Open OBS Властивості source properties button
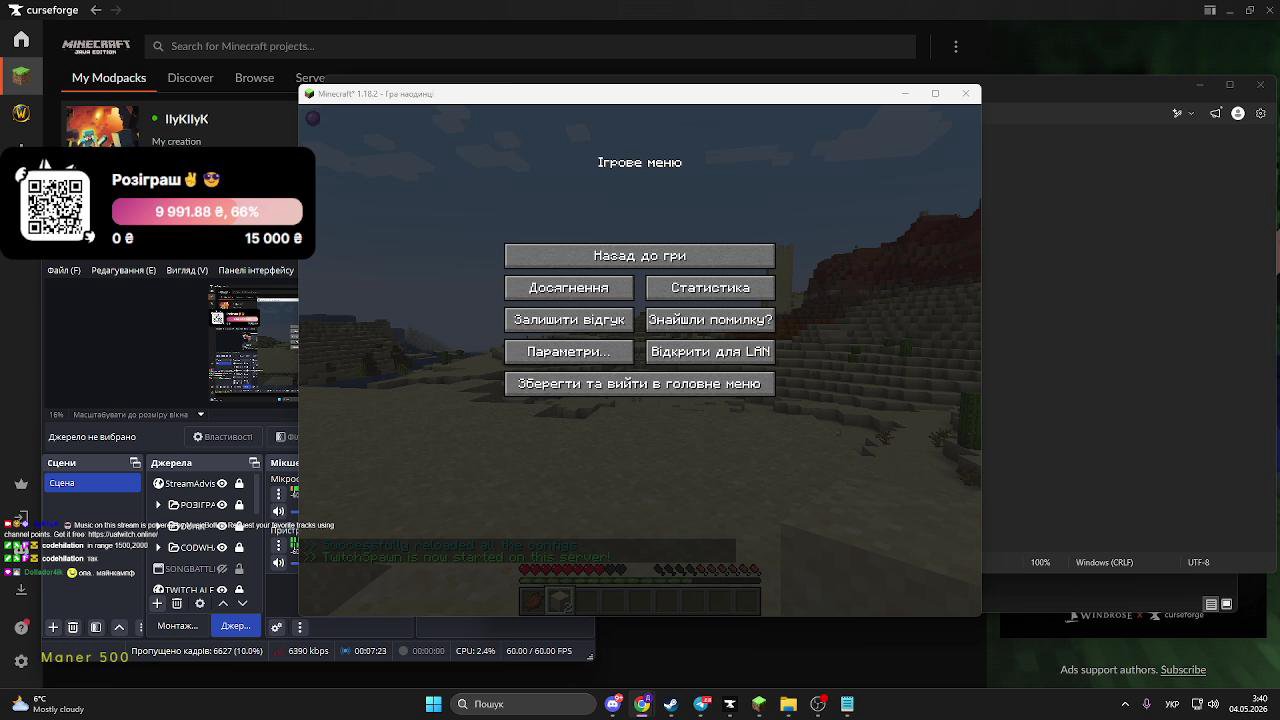The width and height of the screenshot is (1280, 720). click(x=223, y=437)
